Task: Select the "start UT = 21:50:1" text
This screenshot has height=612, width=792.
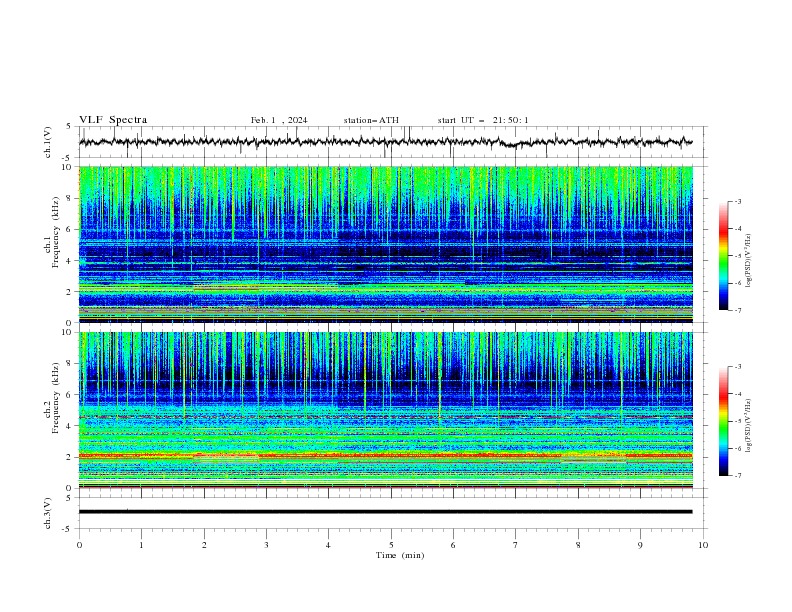Action: (x=483, y=120)
